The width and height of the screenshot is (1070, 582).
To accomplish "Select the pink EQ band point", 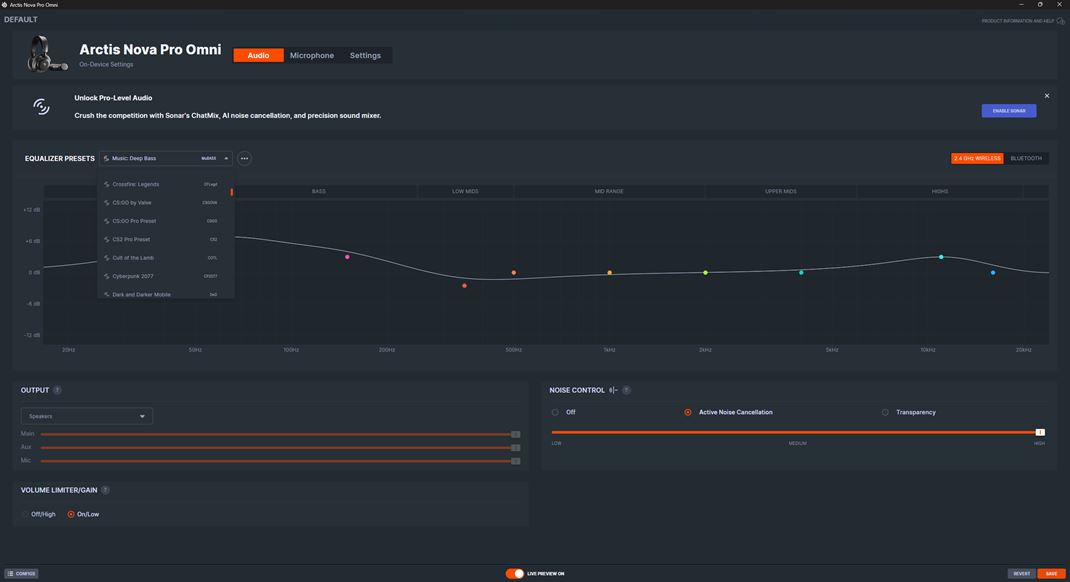I will [347, 257].
